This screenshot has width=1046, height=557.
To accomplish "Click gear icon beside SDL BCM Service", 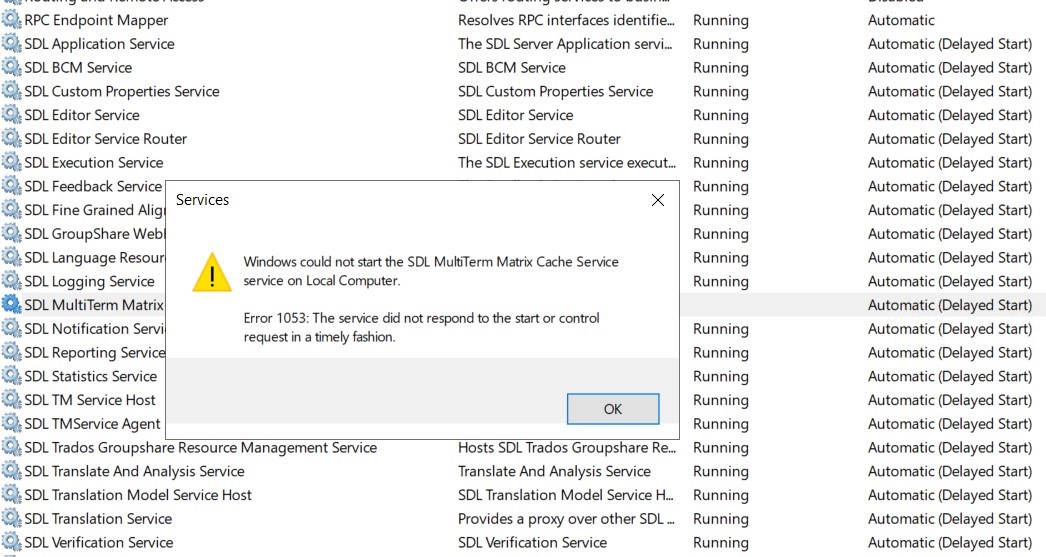I will 11,67.
